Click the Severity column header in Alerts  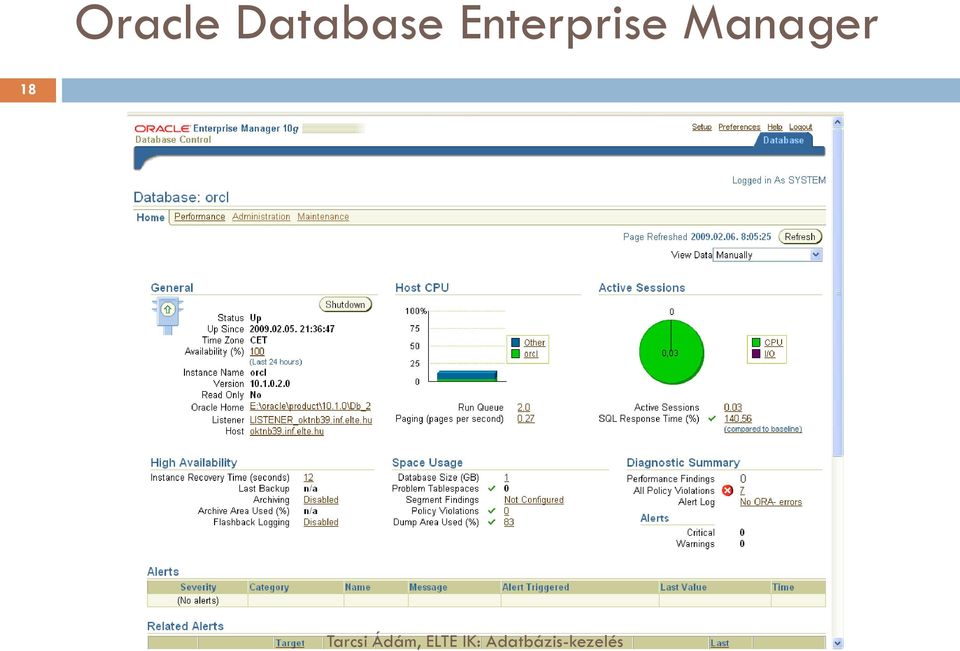[198, 587]
